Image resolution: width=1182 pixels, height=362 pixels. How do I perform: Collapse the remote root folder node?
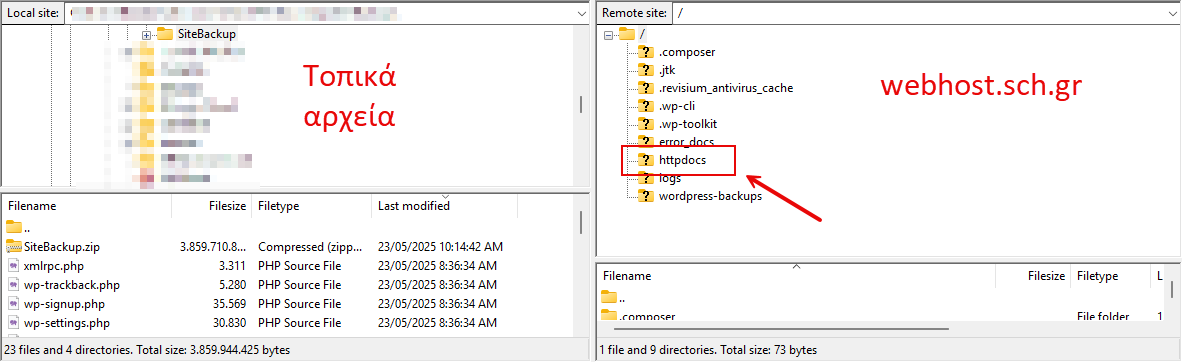click(608, 35)
